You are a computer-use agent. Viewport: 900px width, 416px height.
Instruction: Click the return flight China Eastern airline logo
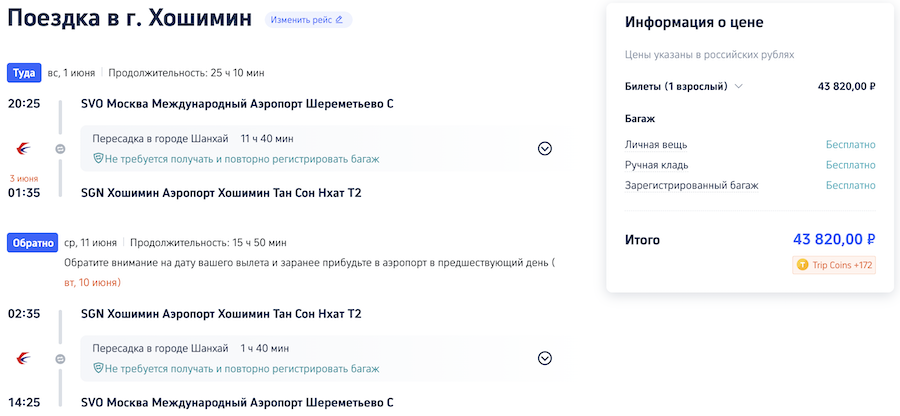23,358
